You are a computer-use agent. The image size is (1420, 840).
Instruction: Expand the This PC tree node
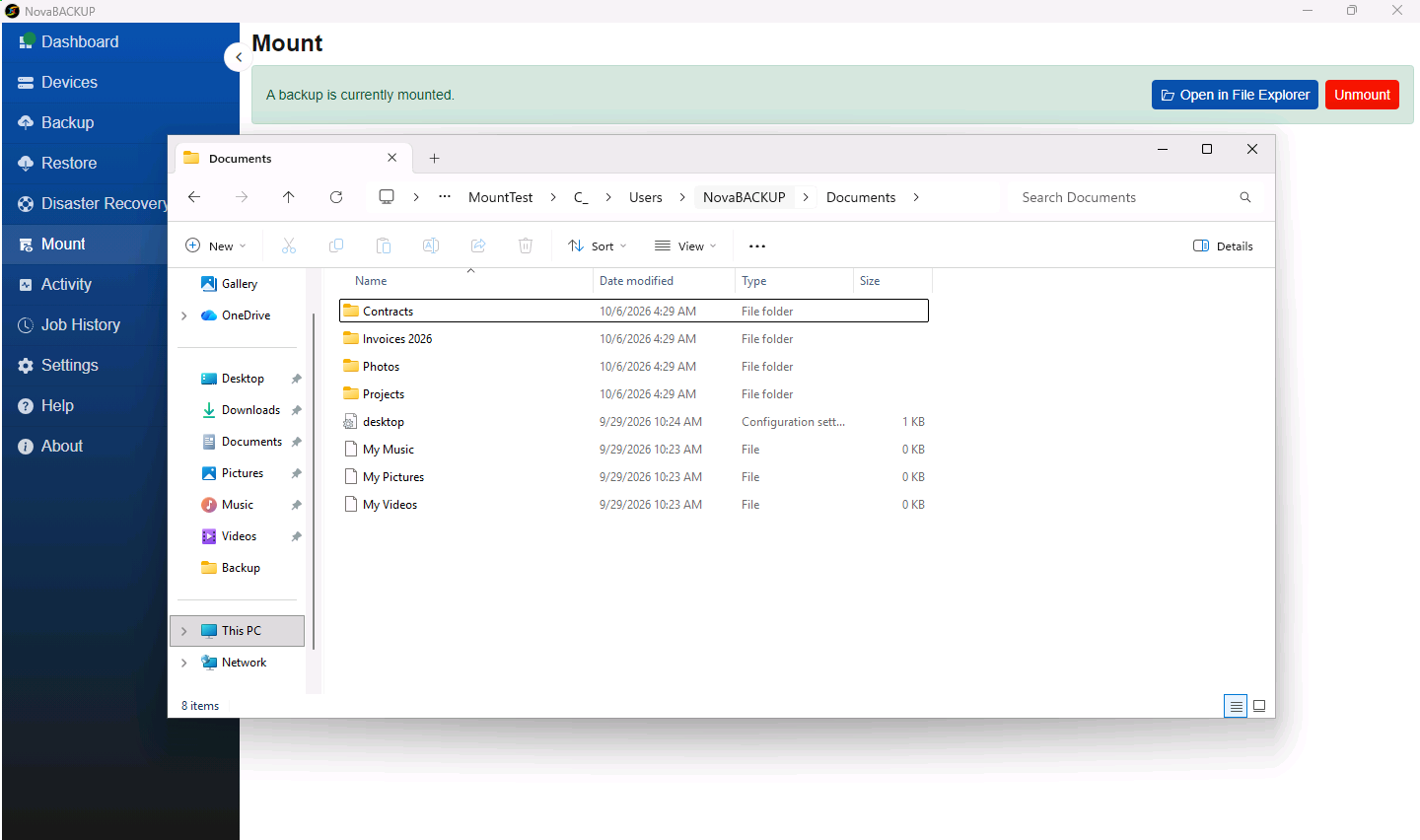tap(184, 631)
